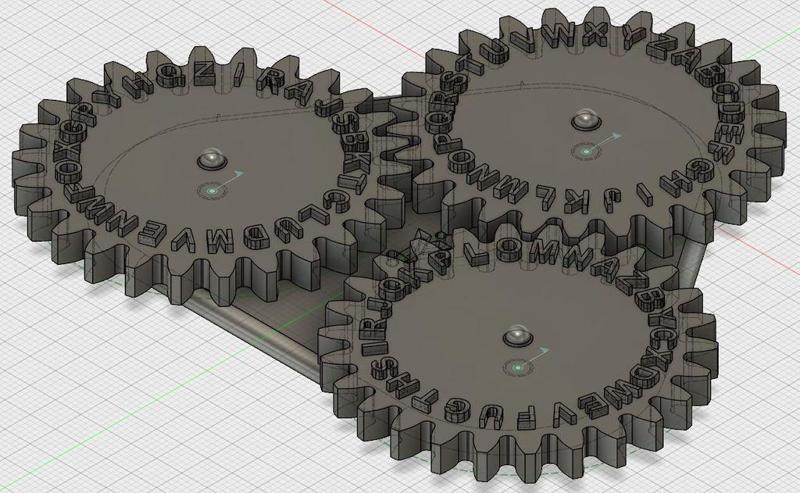Select the bottom gear's silver joint glyph
The width and height of the screenshot is (800, 493).
pos(518,336)
